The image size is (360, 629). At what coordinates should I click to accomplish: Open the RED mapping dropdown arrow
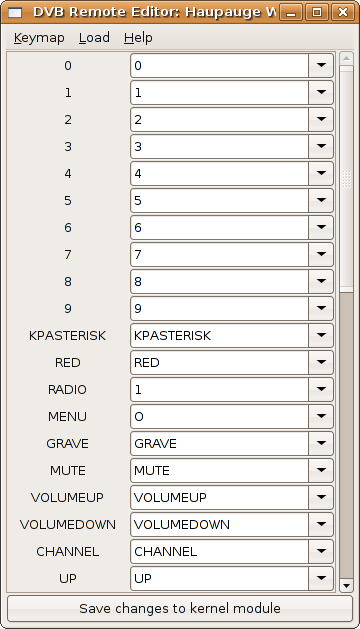coord(321,362)
